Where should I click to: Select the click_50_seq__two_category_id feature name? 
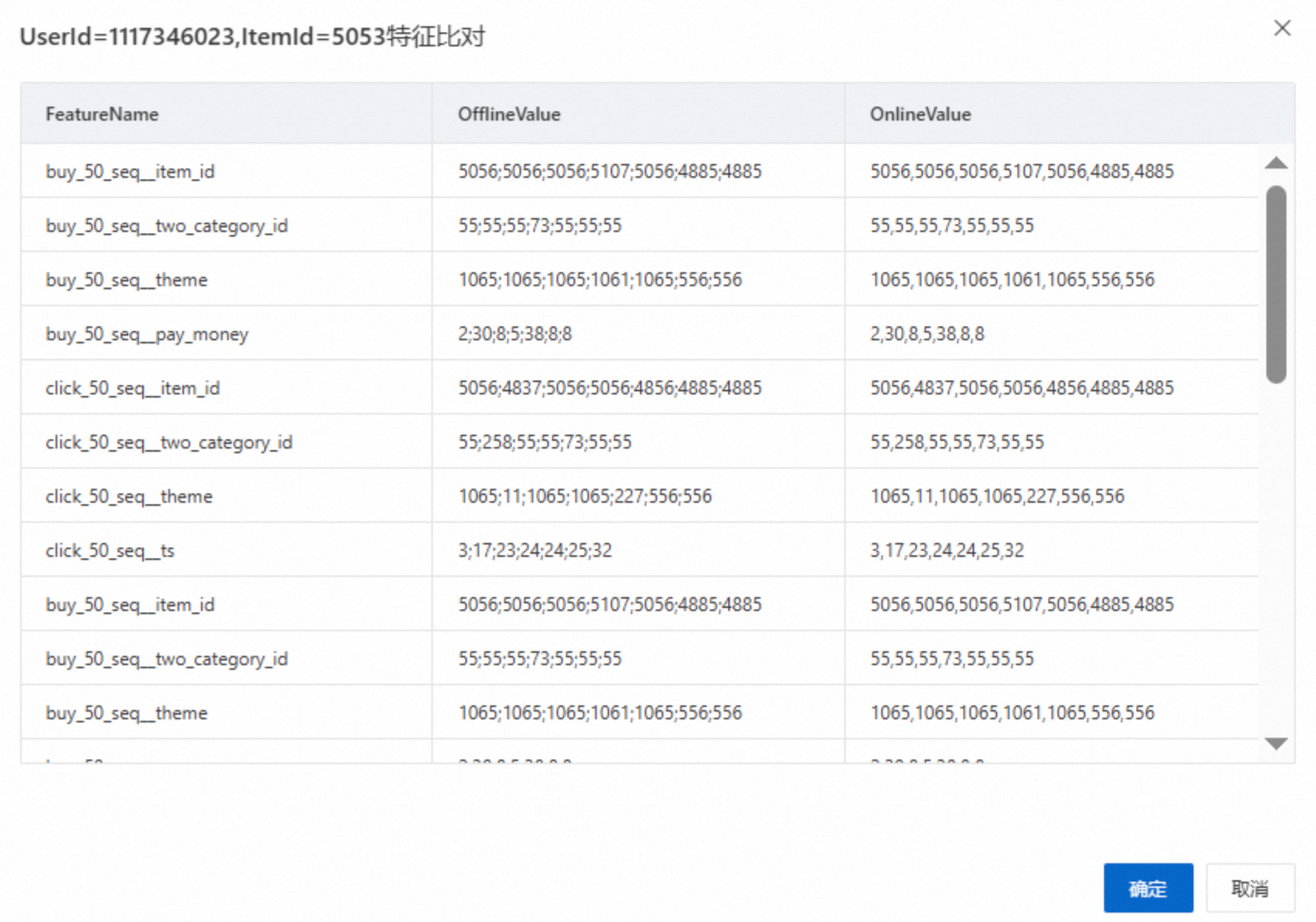click(x=169, y=442)
